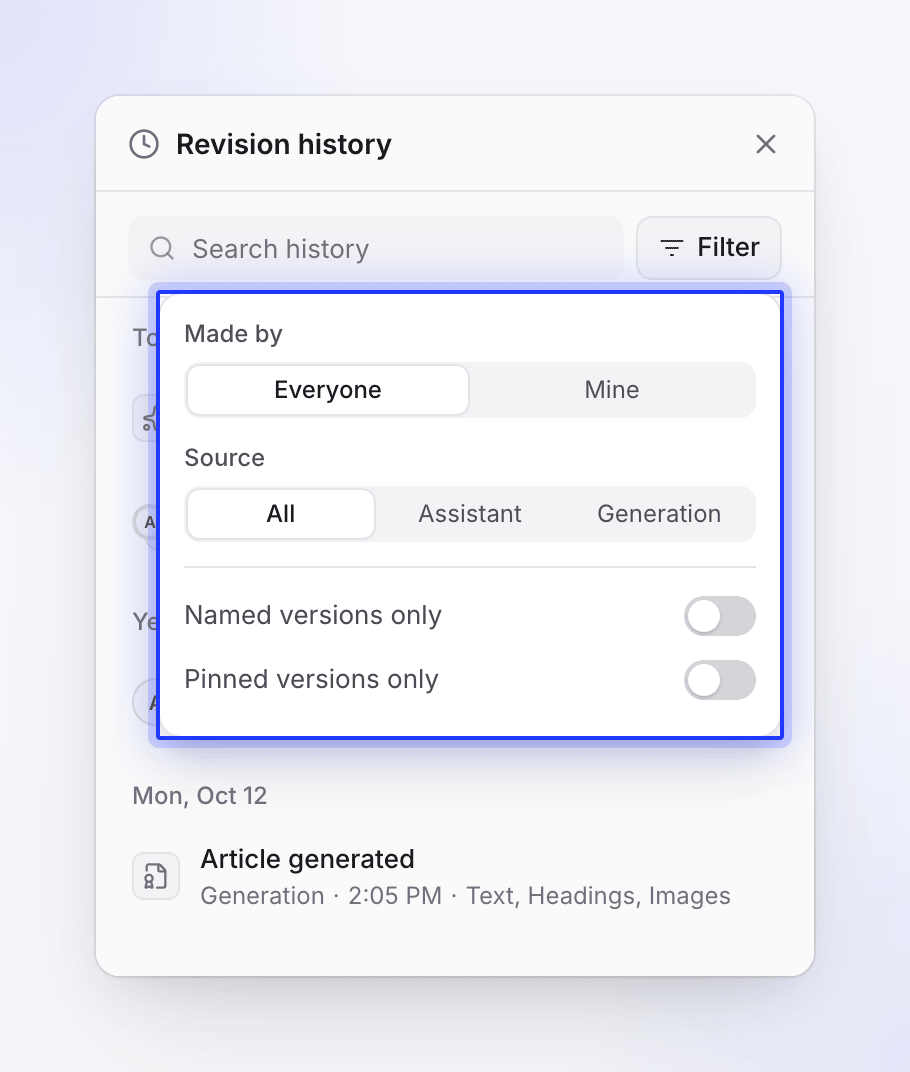Click the magnifier icon in search
The width and height of the screenshot is (910, 1072).
162,248
